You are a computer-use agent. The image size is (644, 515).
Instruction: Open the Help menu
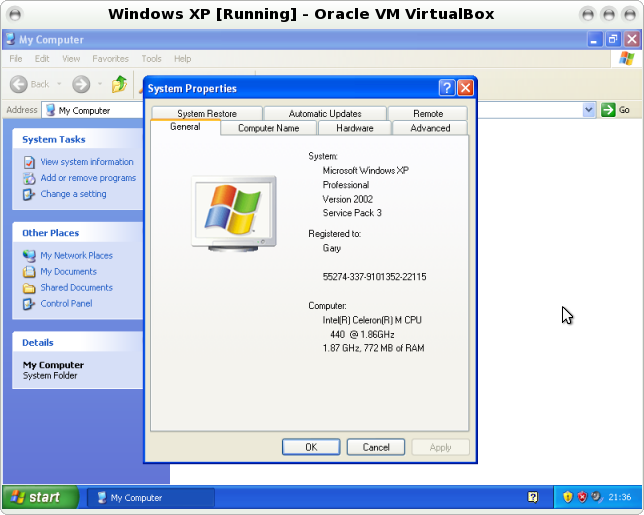click(182, 59)
